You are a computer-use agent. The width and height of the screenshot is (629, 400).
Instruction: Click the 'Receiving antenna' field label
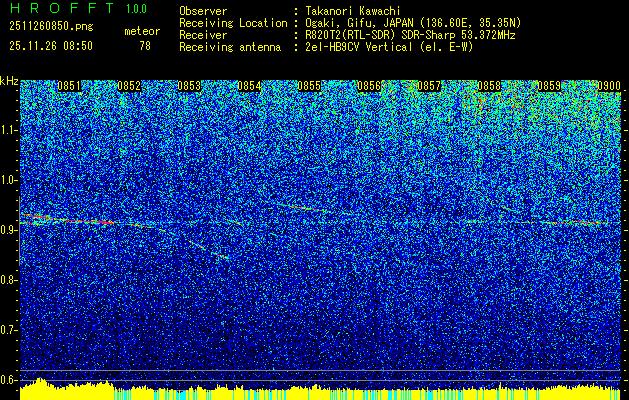(x=230, y=47)
